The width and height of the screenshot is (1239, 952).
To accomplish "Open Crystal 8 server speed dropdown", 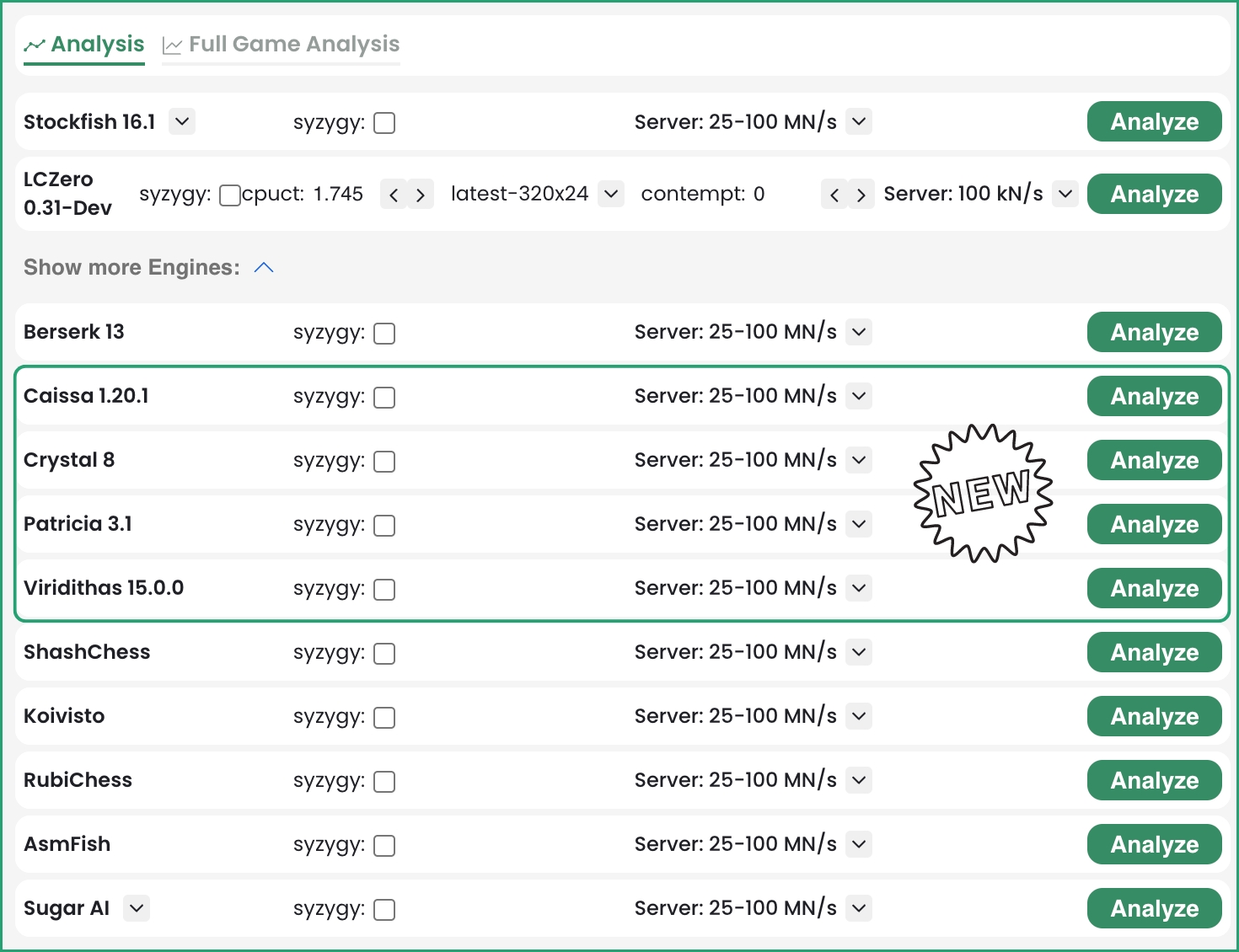I will tap(859, 460).
